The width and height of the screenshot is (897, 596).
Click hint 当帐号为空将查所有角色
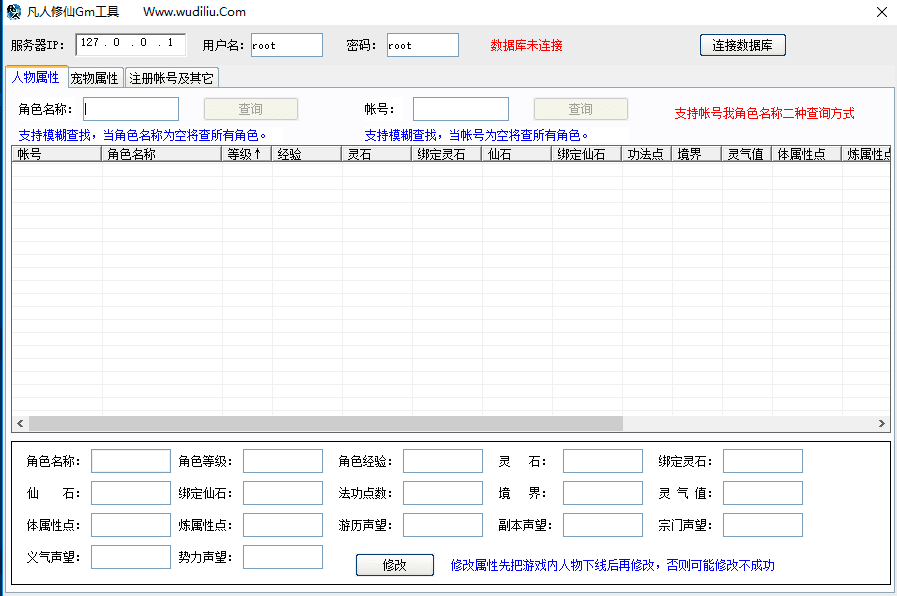[x=519, y=136]
